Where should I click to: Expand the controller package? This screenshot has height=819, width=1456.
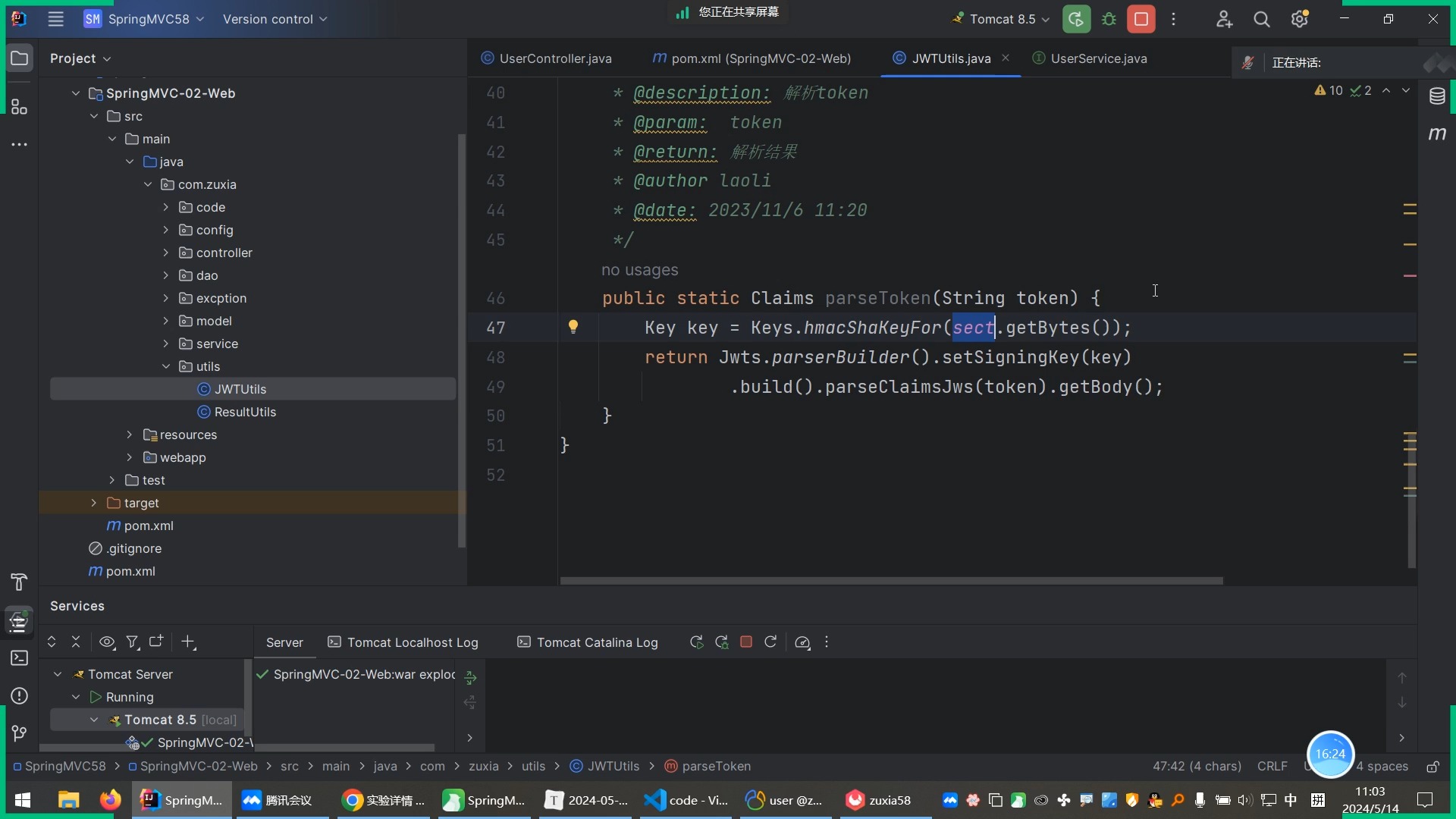coord(165,253)
